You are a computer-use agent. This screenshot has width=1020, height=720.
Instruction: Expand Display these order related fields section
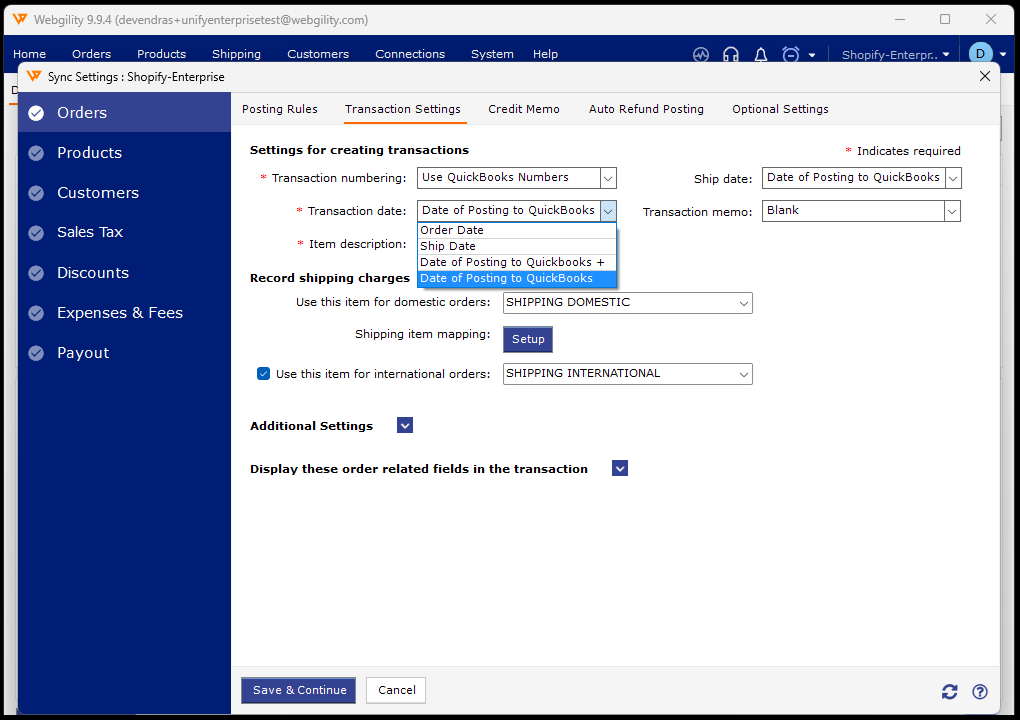click(620, 469)
